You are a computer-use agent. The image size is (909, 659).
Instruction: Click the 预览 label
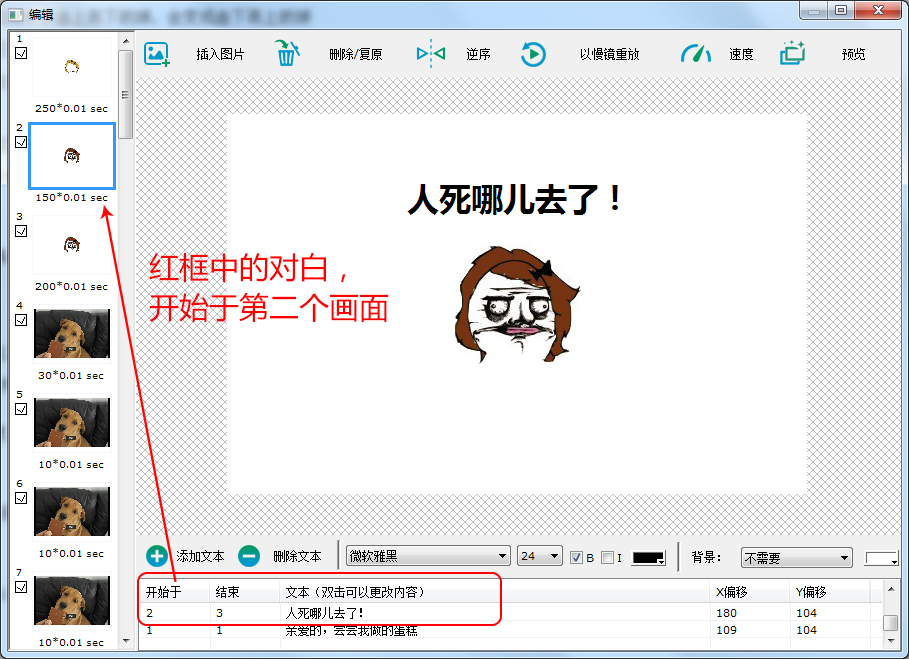point(853,54)
